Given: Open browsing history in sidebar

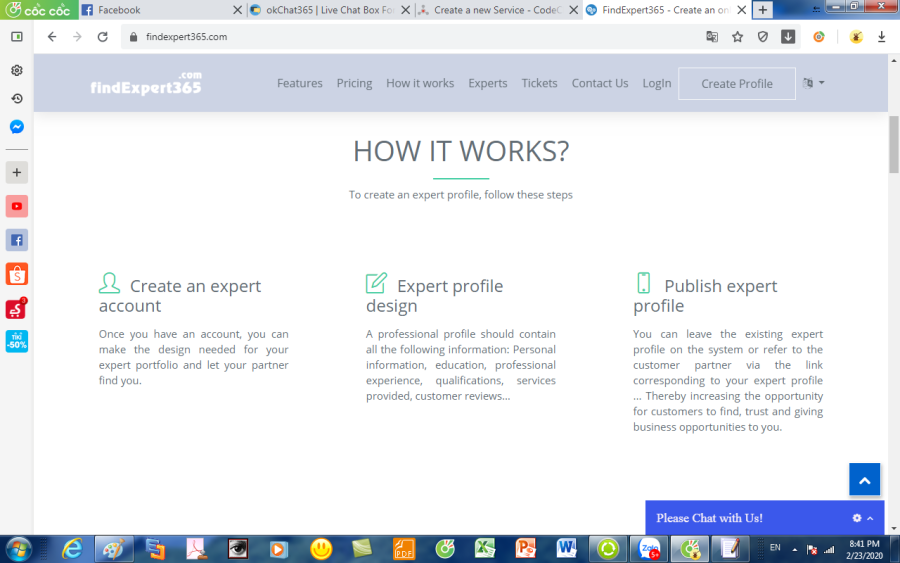Looking at the screenshot, I should coord(17,99).
